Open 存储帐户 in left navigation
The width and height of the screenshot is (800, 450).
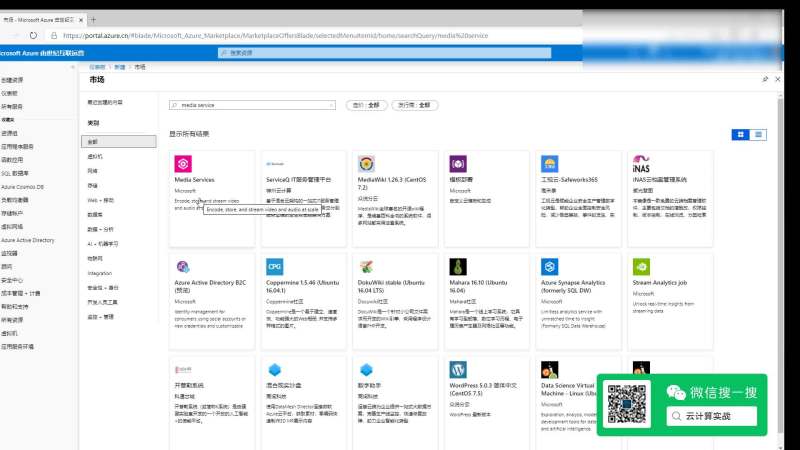coord(12,213)
